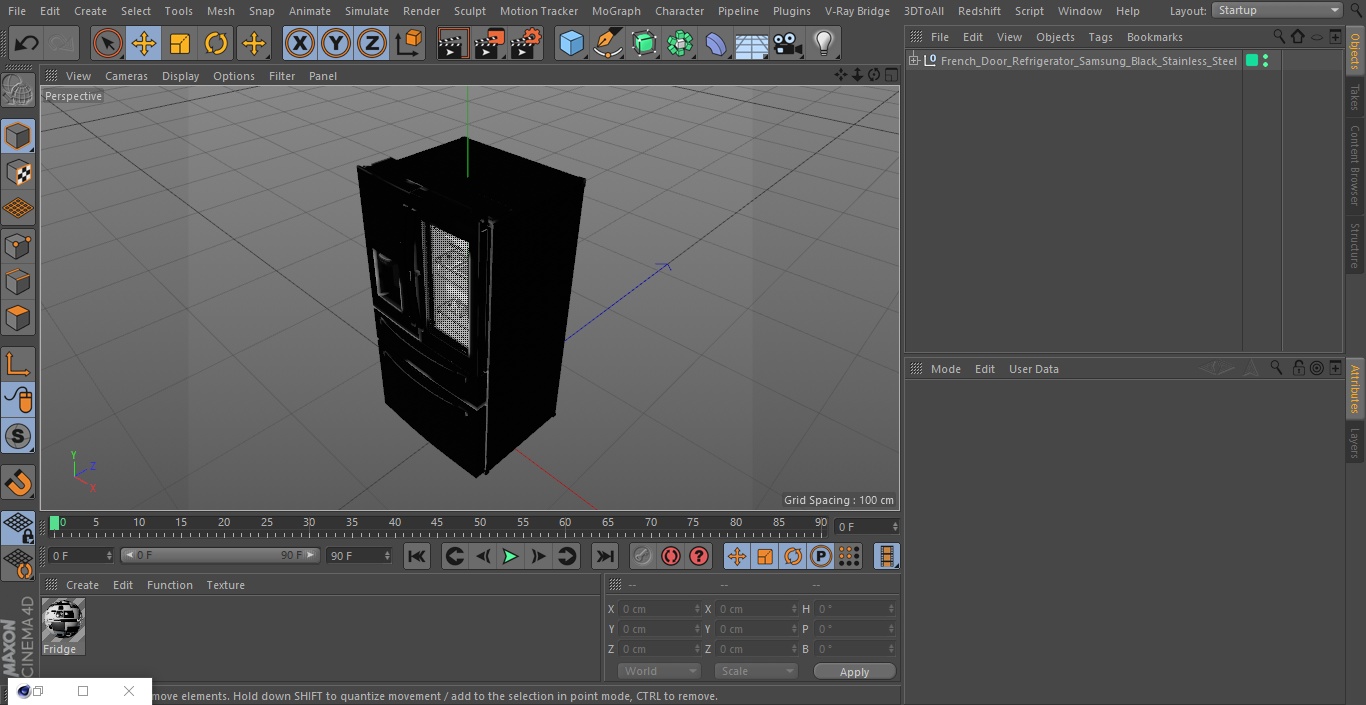Click the Object manager search icon
The image size is (1366, 705).
point(1279,36)
